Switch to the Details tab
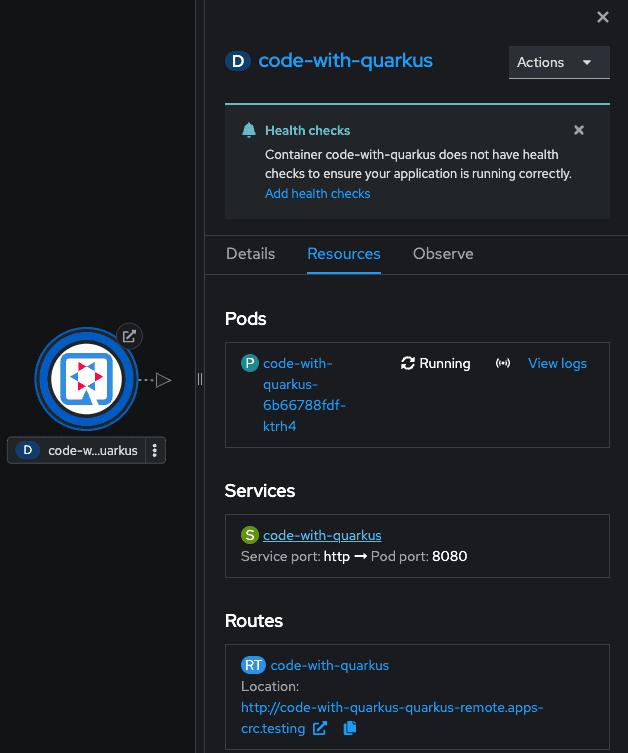 coord(250,254)
